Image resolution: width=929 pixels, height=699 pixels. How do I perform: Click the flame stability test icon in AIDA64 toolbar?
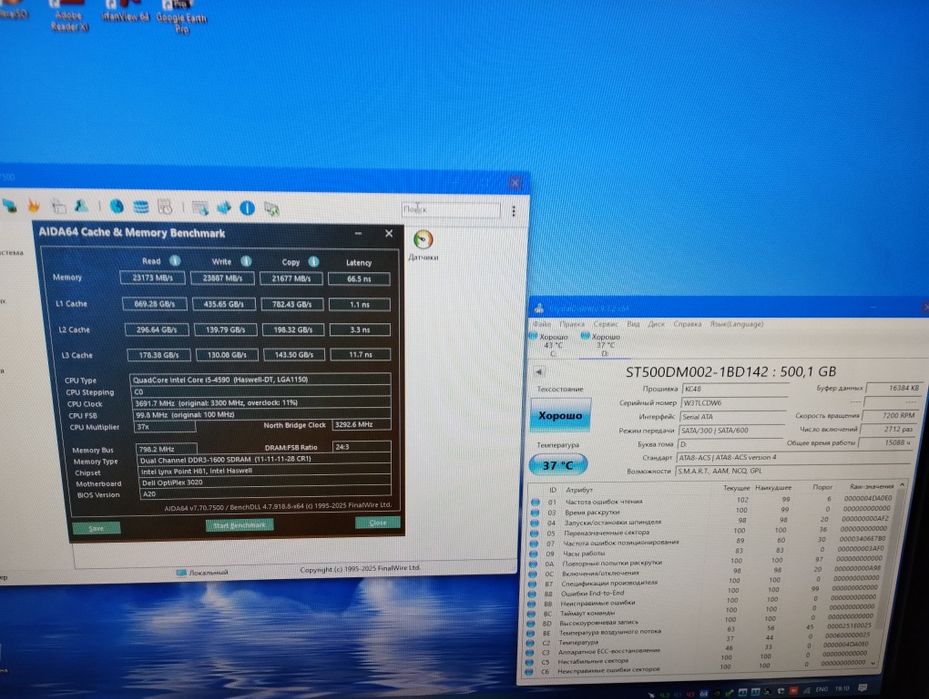point(33,206)
